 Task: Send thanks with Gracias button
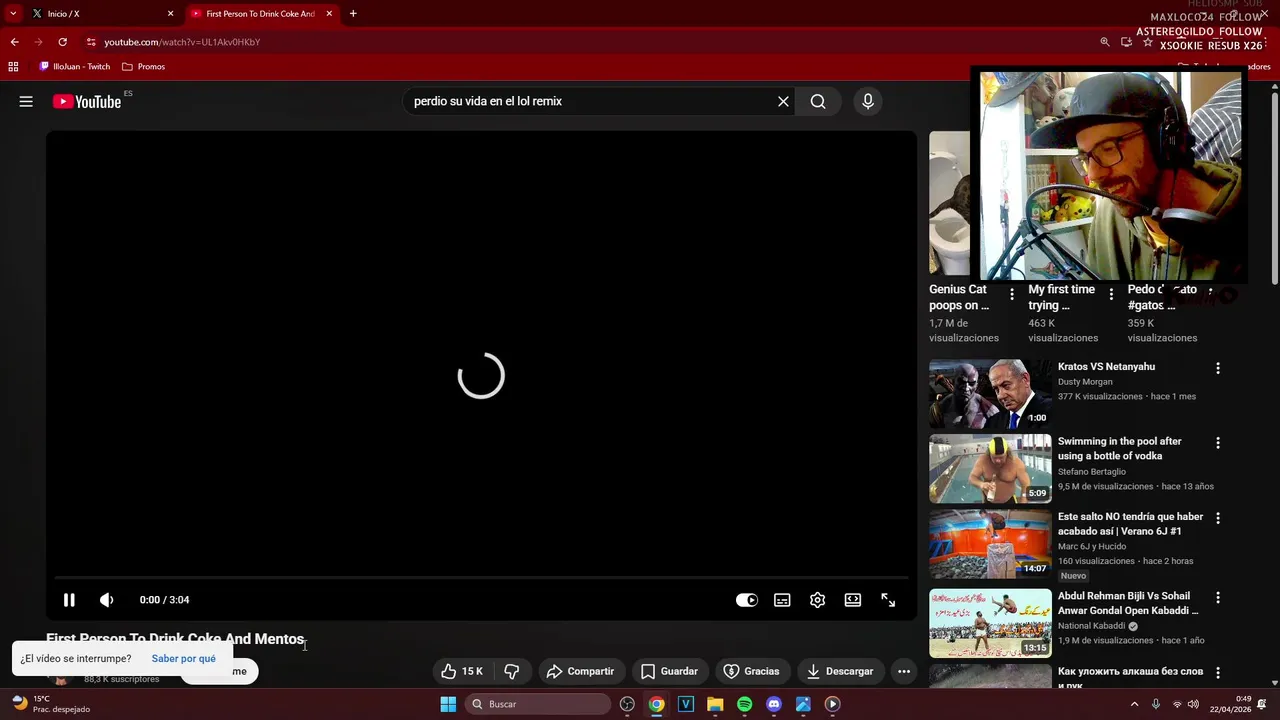coord(751,671)
